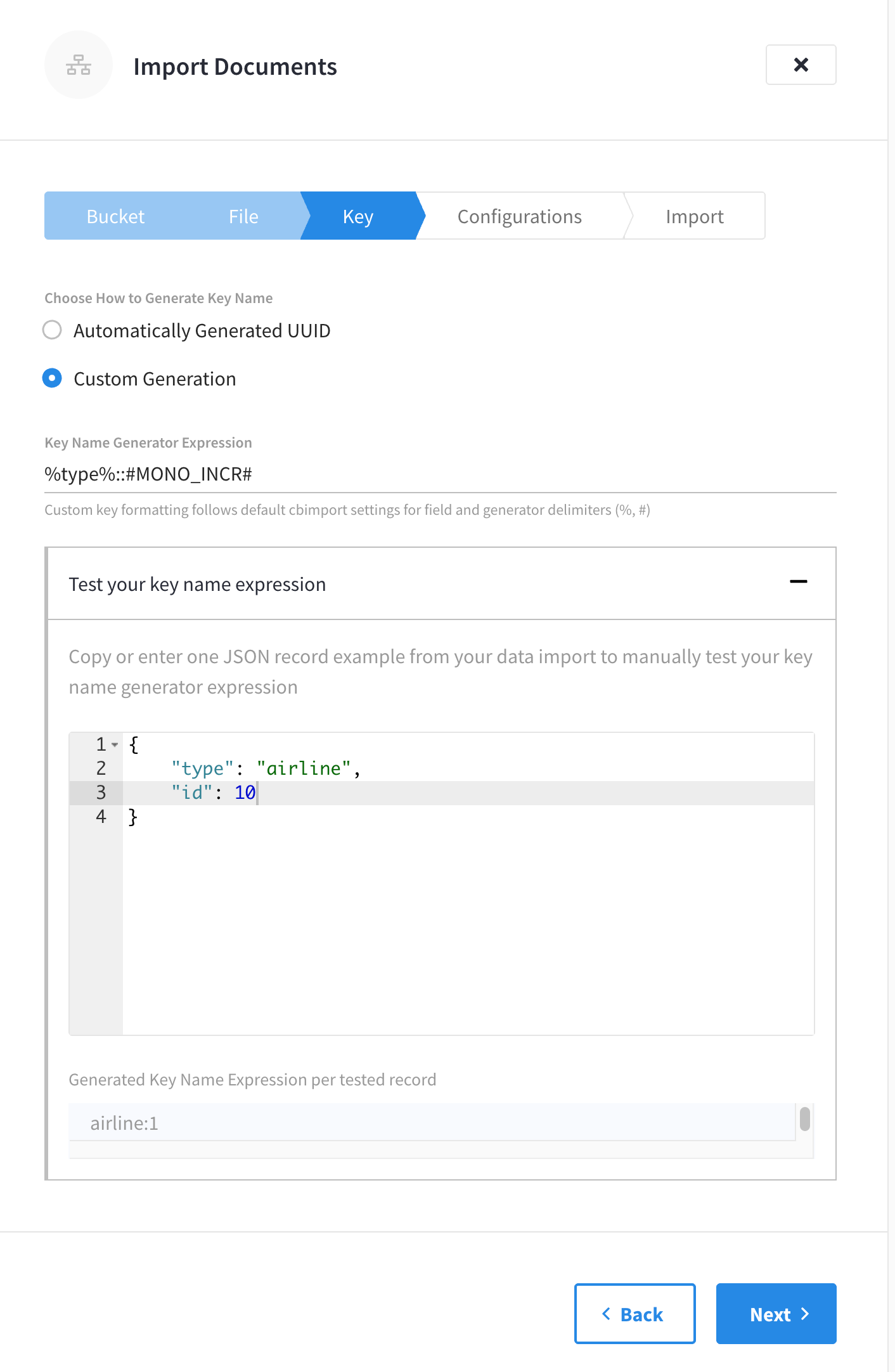The image size is (895, 1372).
Task: Go to the Bucket step
Action: pos(115,217)
